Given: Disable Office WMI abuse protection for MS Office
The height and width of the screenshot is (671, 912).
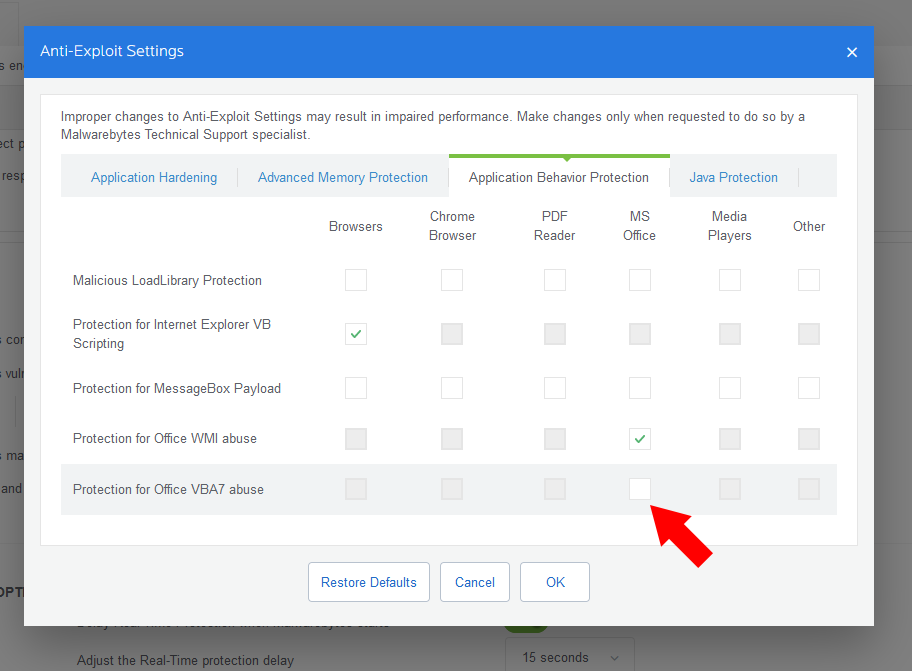Looking at the screenshot, I should point(640,438).
